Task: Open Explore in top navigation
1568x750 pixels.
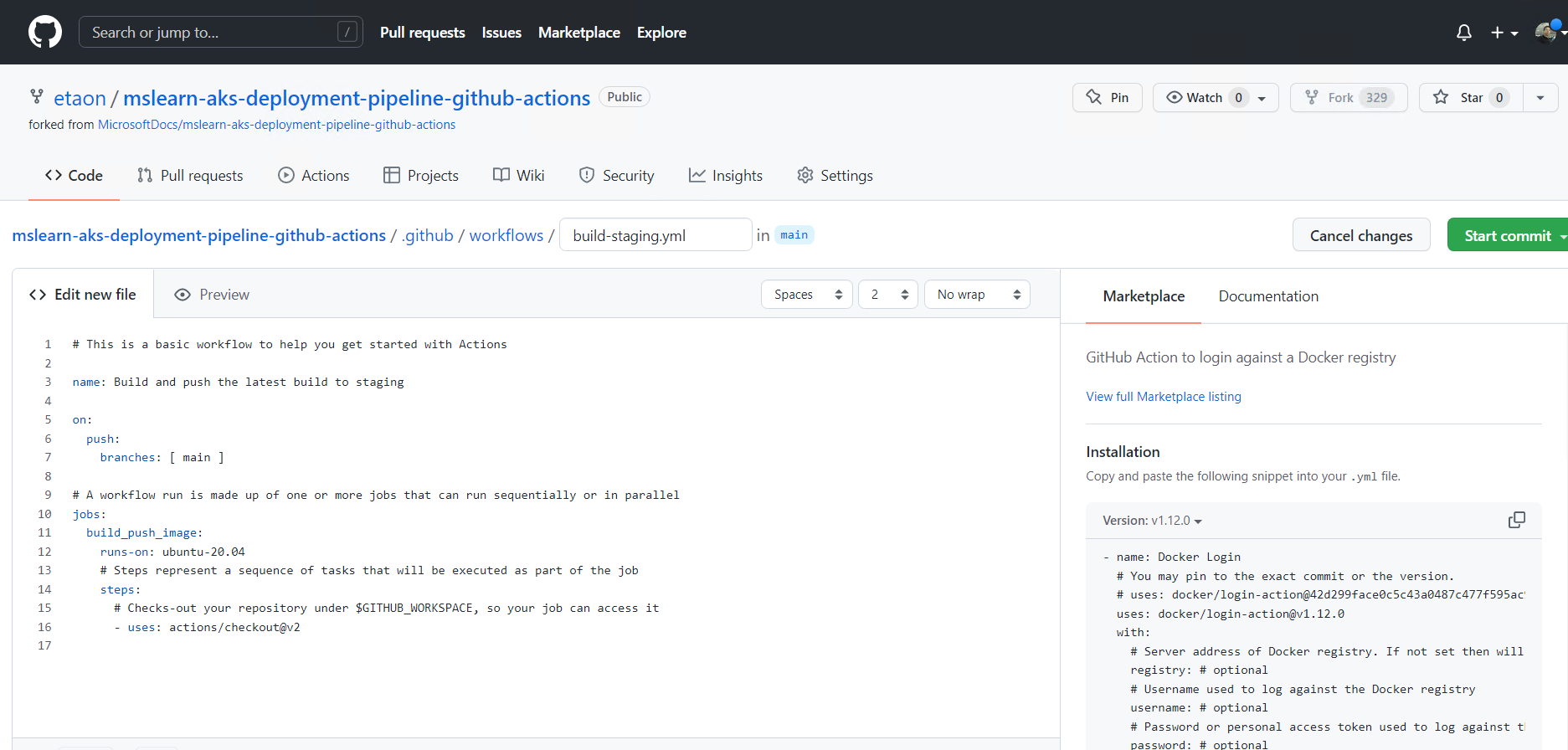Action: 661,33
